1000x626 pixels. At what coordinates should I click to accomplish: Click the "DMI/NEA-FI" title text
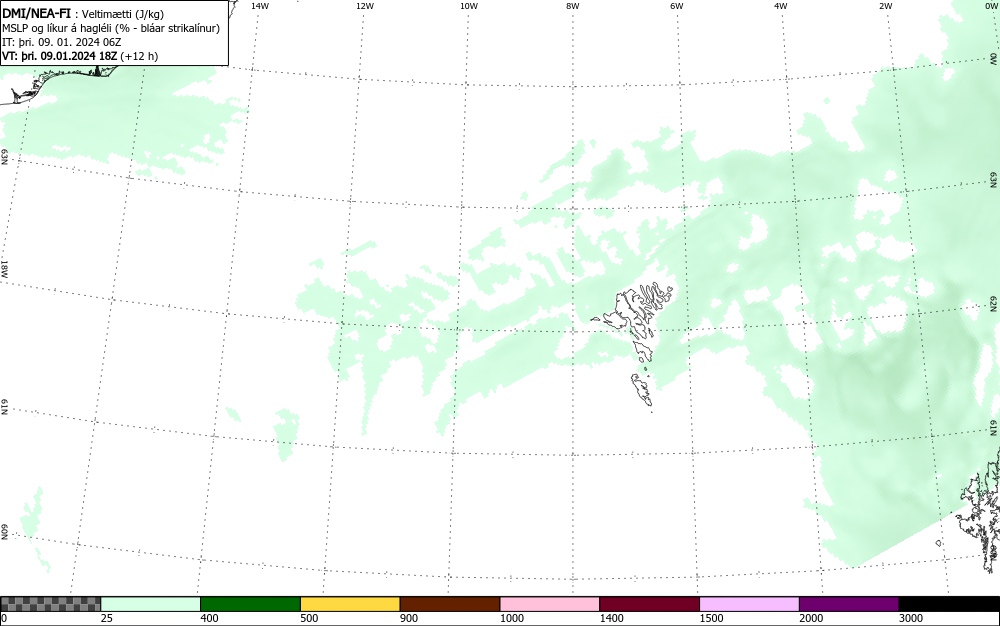[x=36, y=13]
